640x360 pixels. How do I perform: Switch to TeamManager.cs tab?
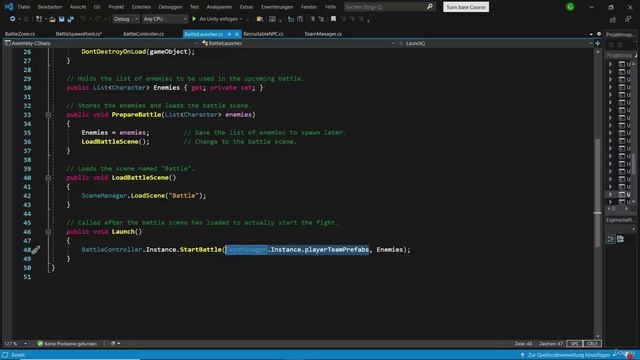pyautogui.click(x=323, y=34)
